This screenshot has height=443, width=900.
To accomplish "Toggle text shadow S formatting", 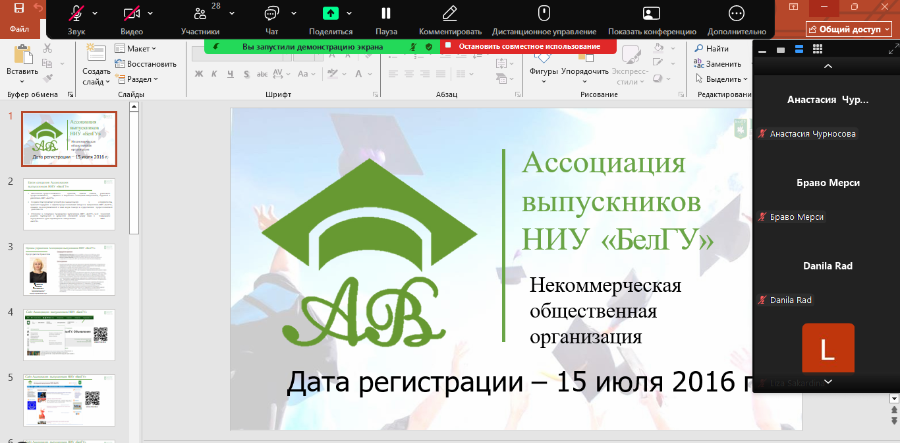I will (246, 74).
